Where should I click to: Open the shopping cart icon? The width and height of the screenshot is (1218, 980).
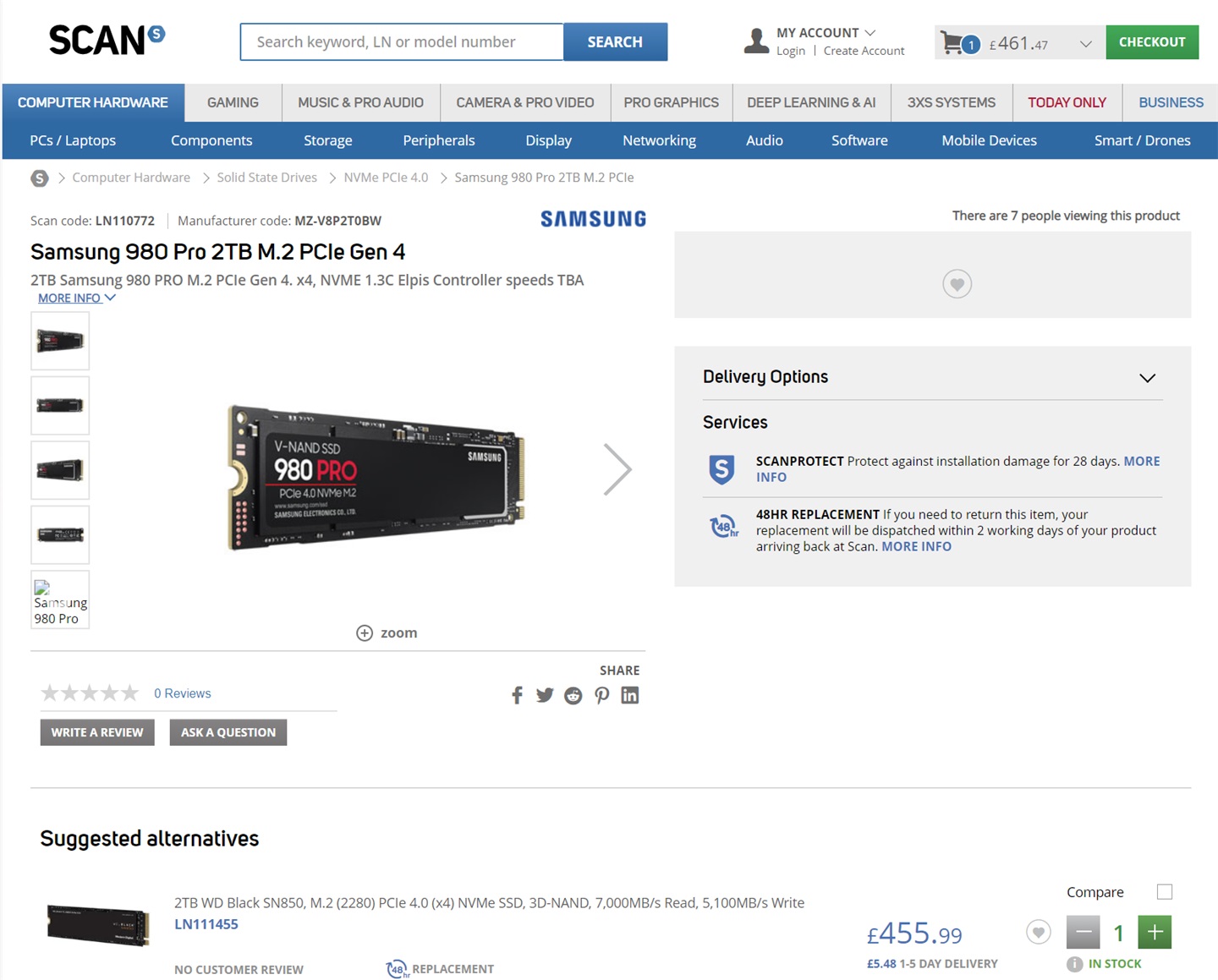pyautogui.click(x=952, y=42)
